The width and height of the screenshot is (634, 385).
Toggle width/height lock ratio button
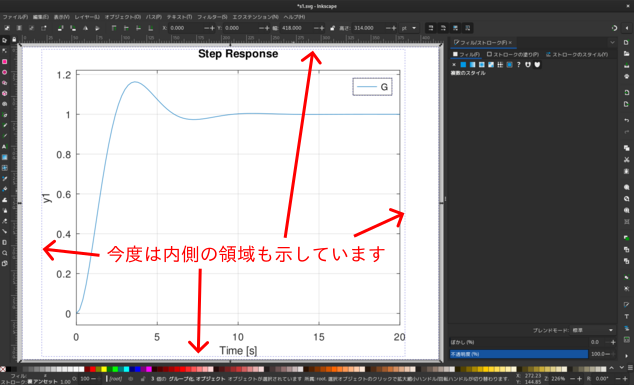point(332,28)
